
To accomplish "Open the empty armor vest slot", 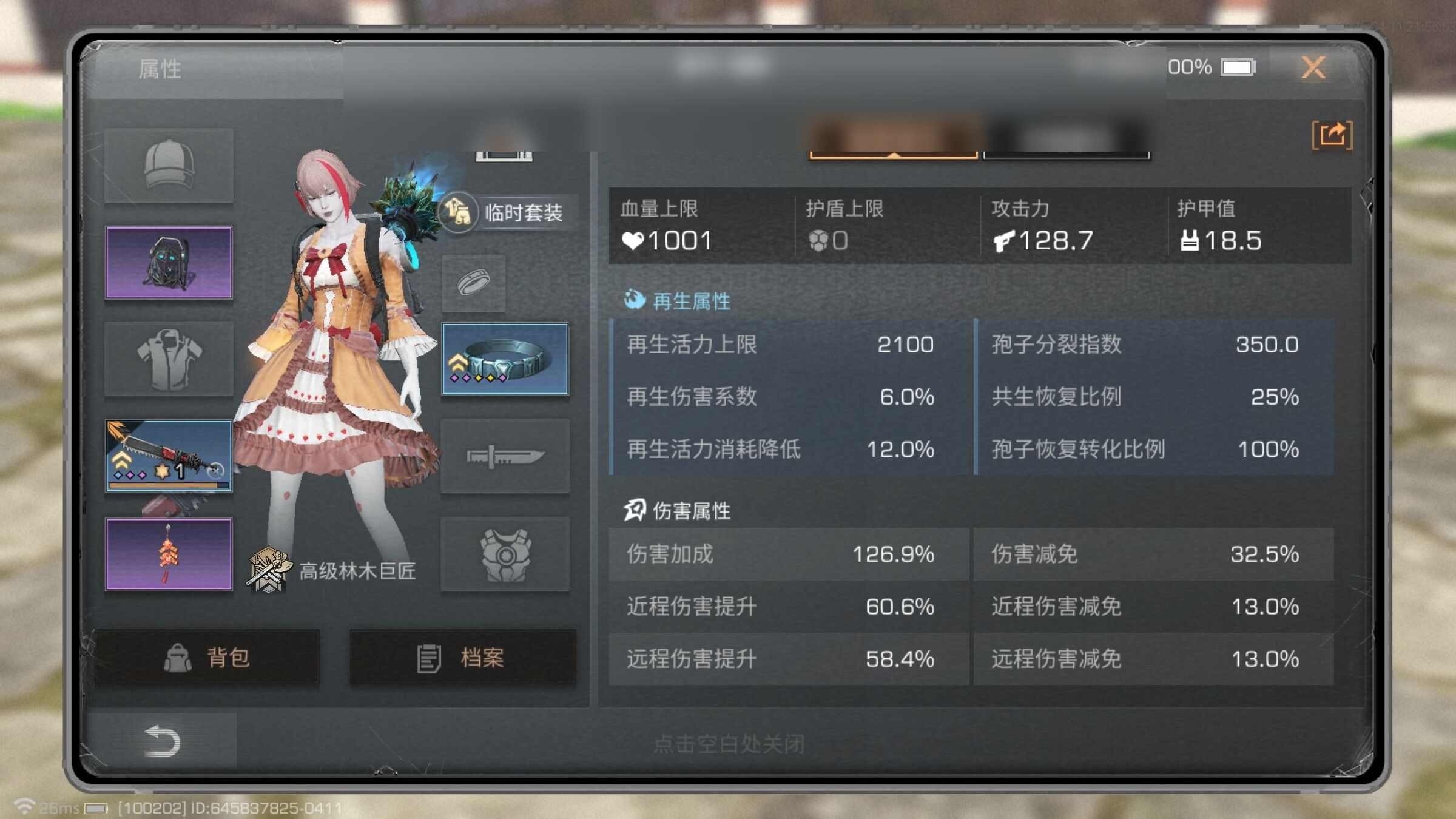I will point(505,554).
